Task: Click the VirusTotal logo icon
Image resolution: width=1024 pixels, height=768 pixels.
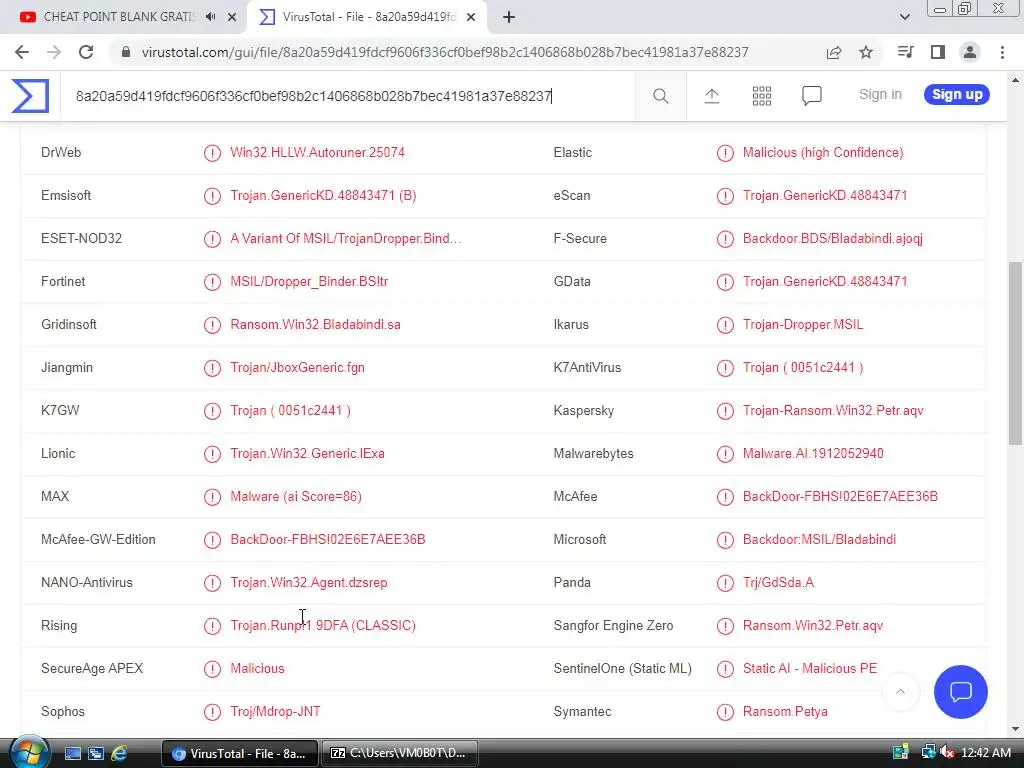Action: (30, 96)
